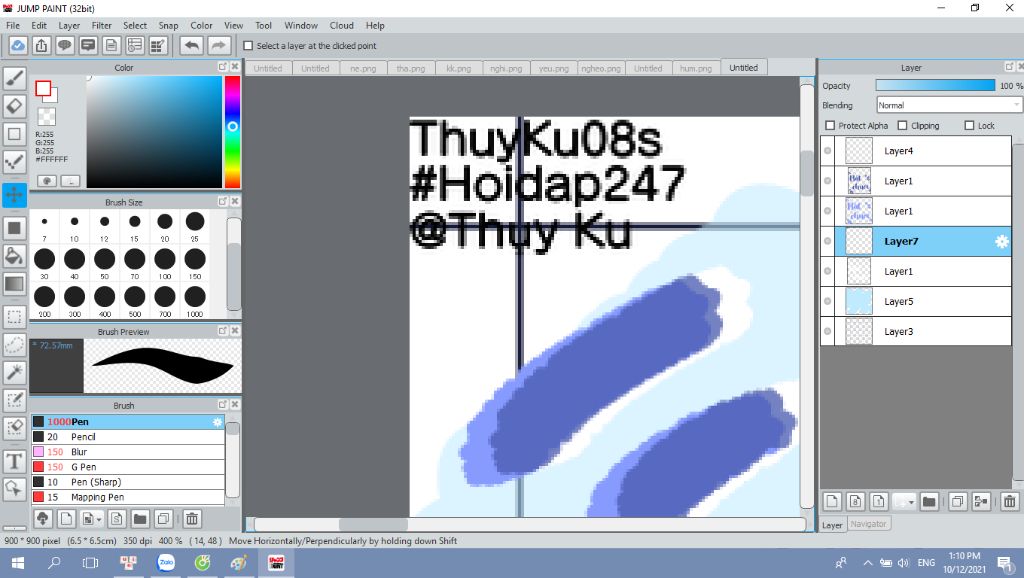
Task: Select the Brush tool in left toolbar
Action: coord(14,78)
